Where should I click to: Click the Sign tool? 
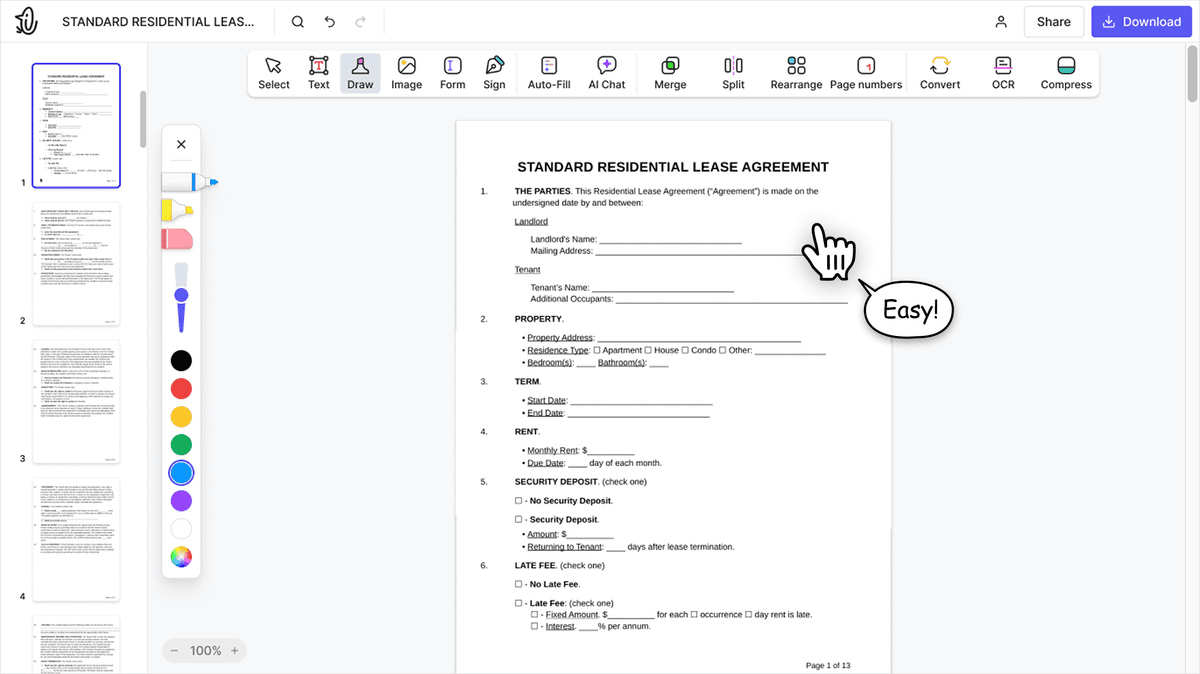coord(494,74)
